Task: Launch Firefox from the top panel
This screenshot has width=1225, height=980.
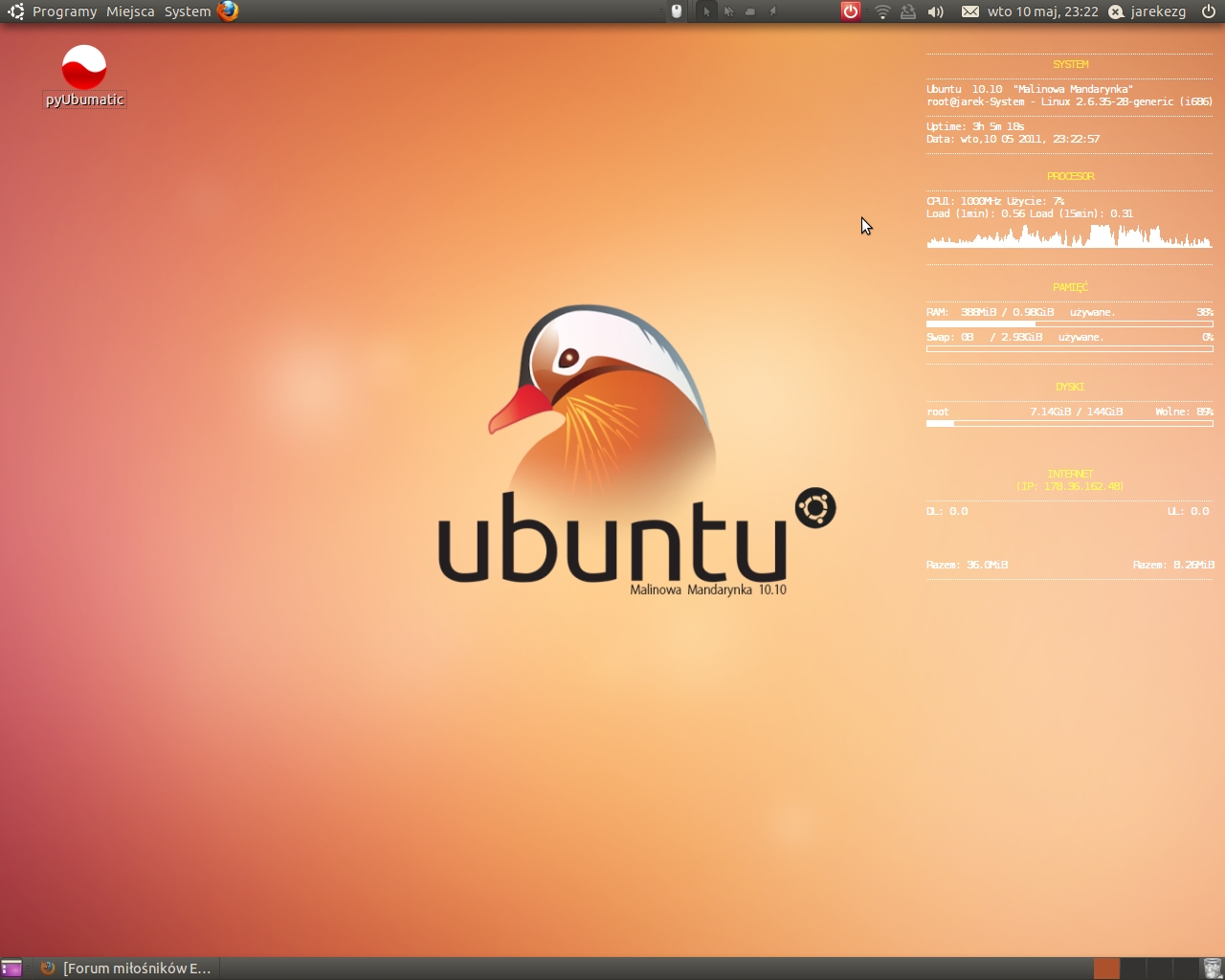Action: tap(228, 11)
